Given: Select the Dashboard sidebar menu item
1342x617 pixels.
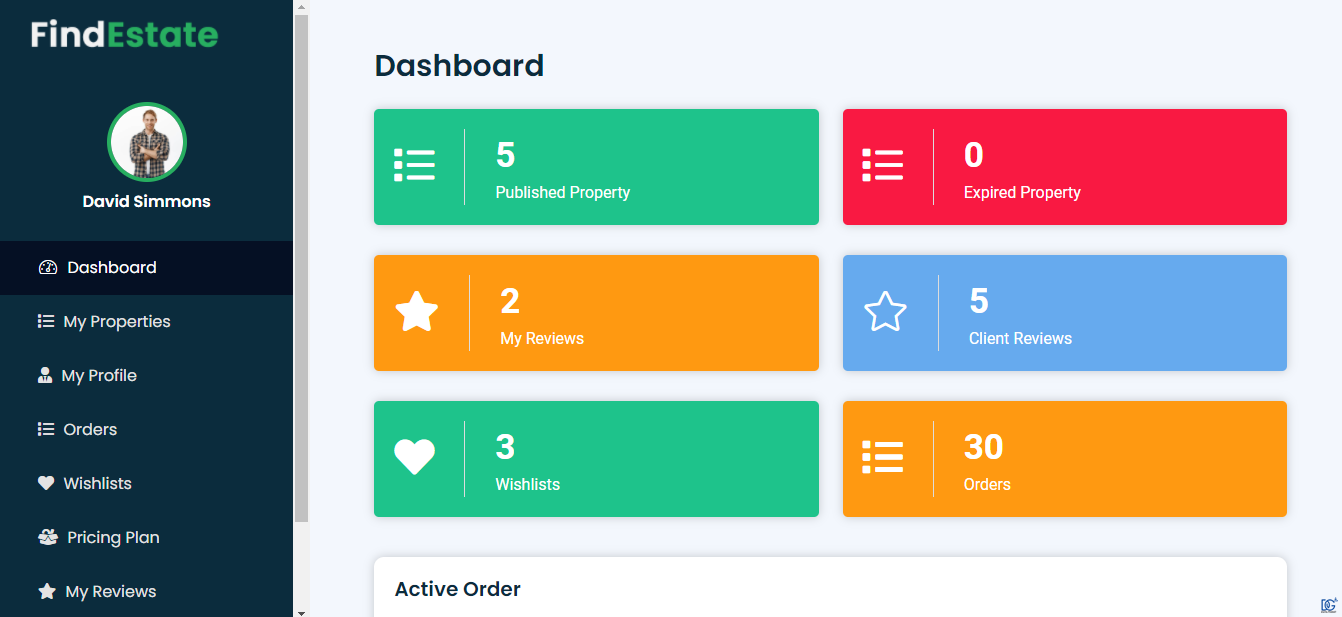Looking at the screenshot, I should [146, 268].
